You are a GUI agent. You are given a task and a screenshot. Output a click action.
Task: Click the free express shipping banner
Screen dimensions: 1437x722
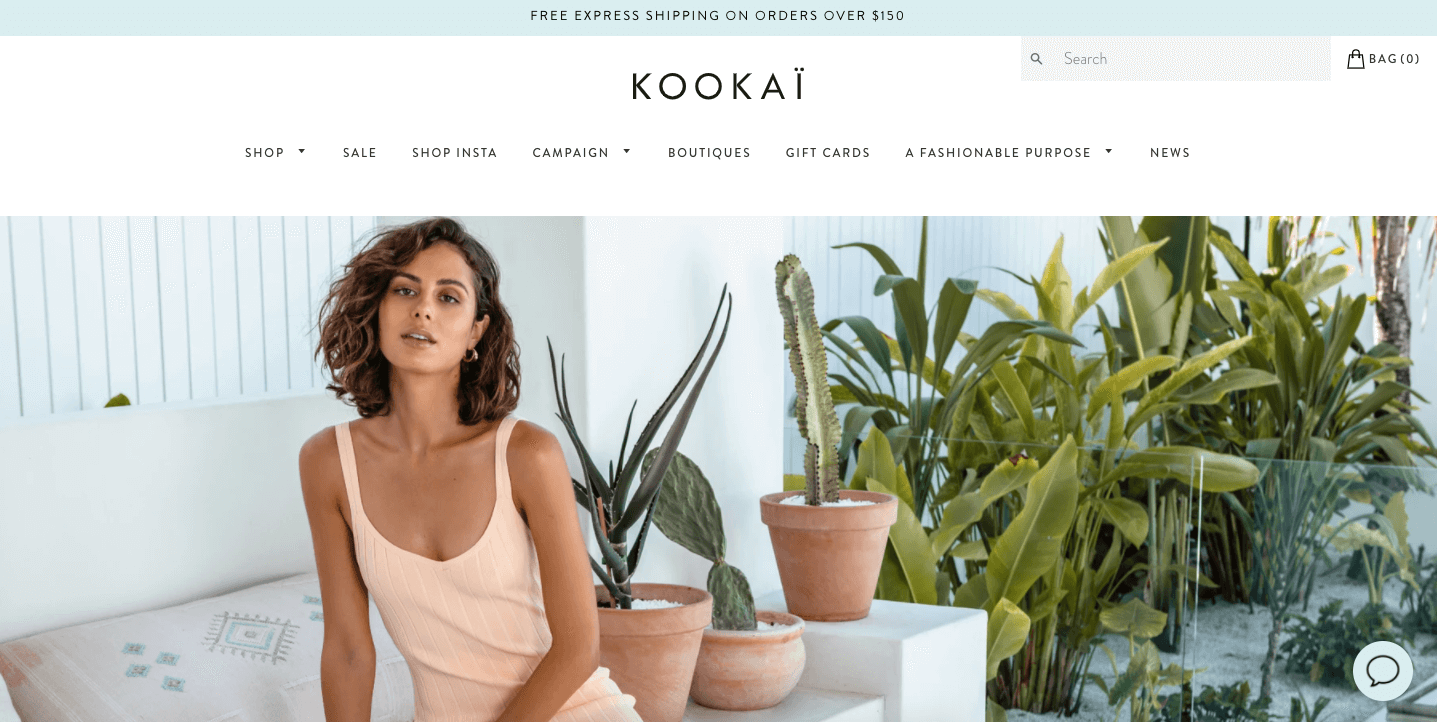tap(718, 17)
